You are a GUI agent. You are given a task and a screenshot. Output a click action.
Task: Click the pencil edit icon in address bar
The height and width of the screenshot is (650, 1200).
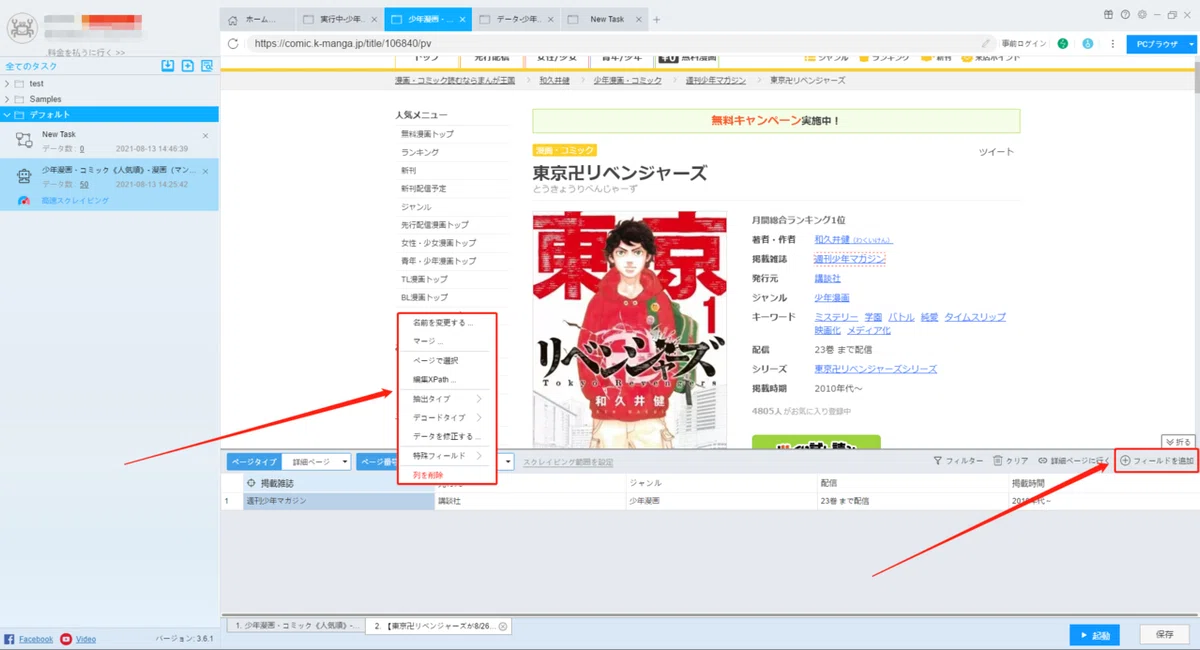pyautogui.click(x=987, y=44)
